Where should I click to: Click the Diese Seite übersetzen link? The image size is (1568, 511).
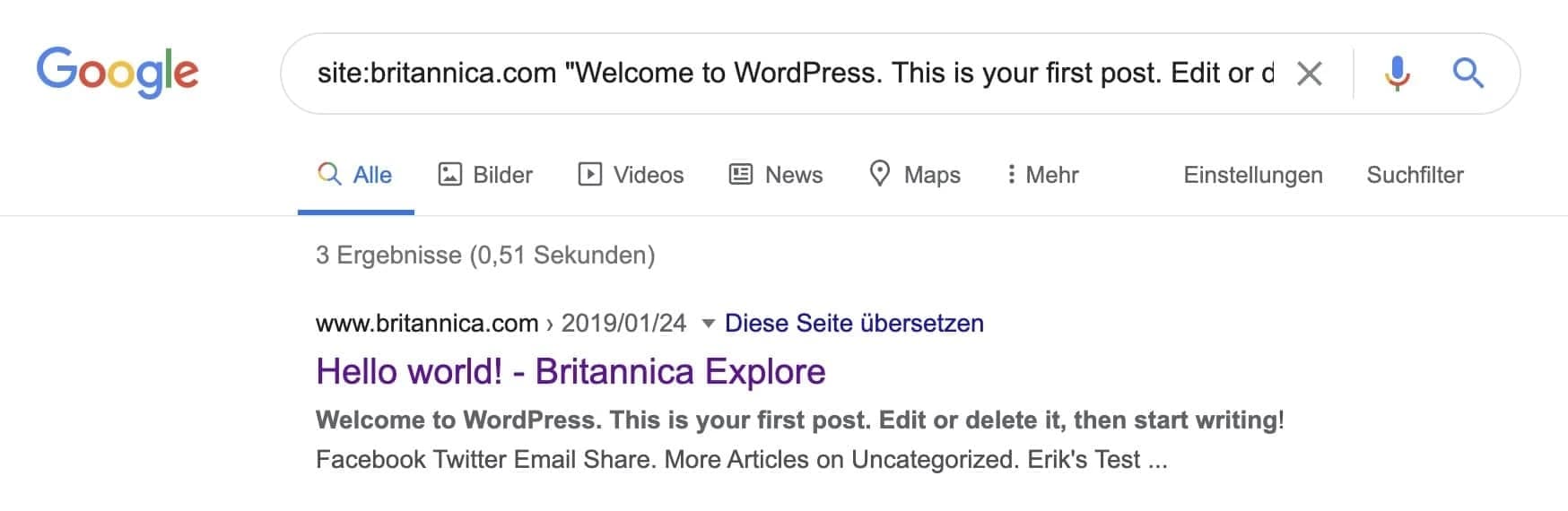click(x=854, y=324)
